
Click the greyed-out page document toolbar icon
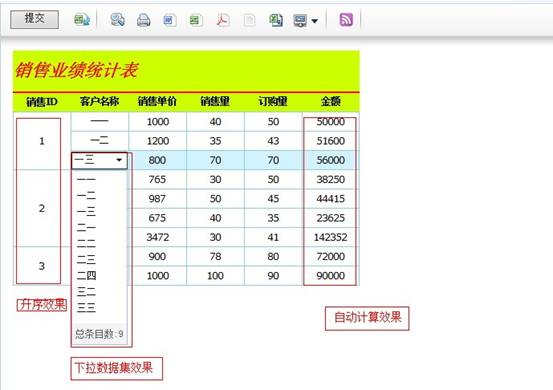coord(249,20)
